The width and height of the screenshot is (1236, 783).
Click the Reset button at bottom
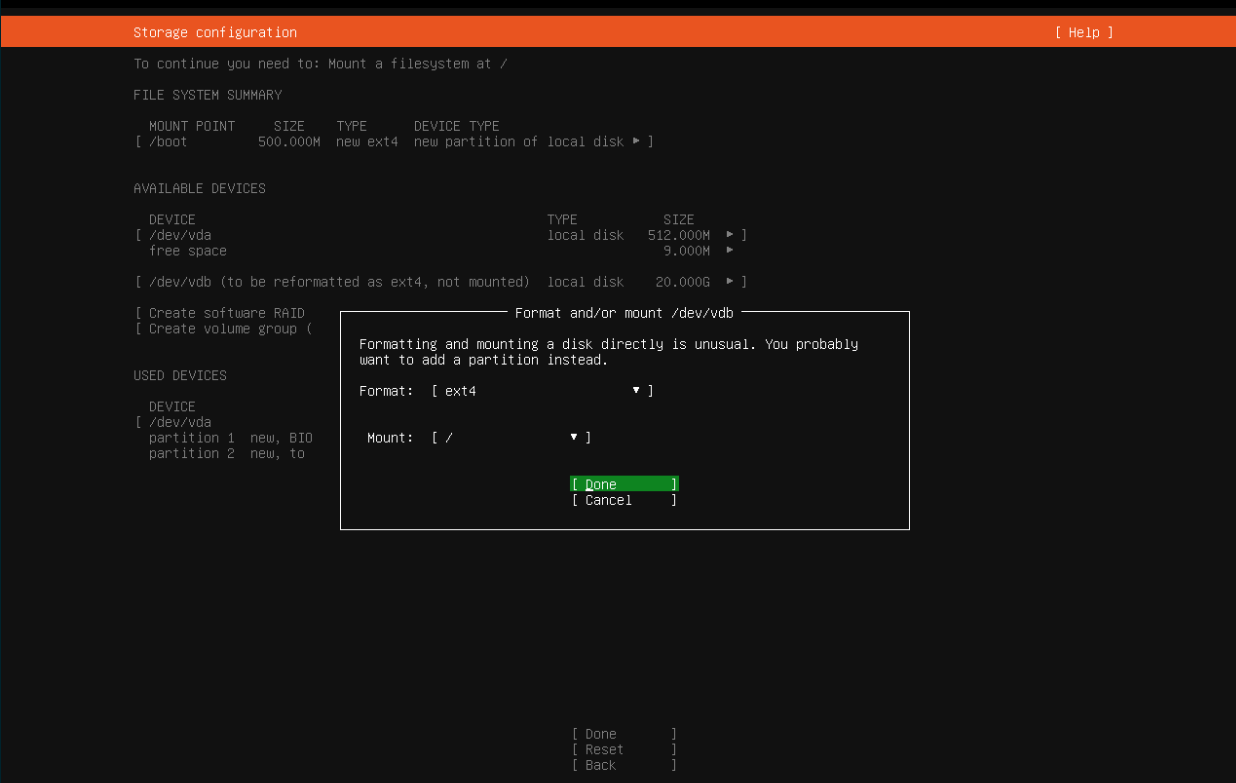pos(624,750)
